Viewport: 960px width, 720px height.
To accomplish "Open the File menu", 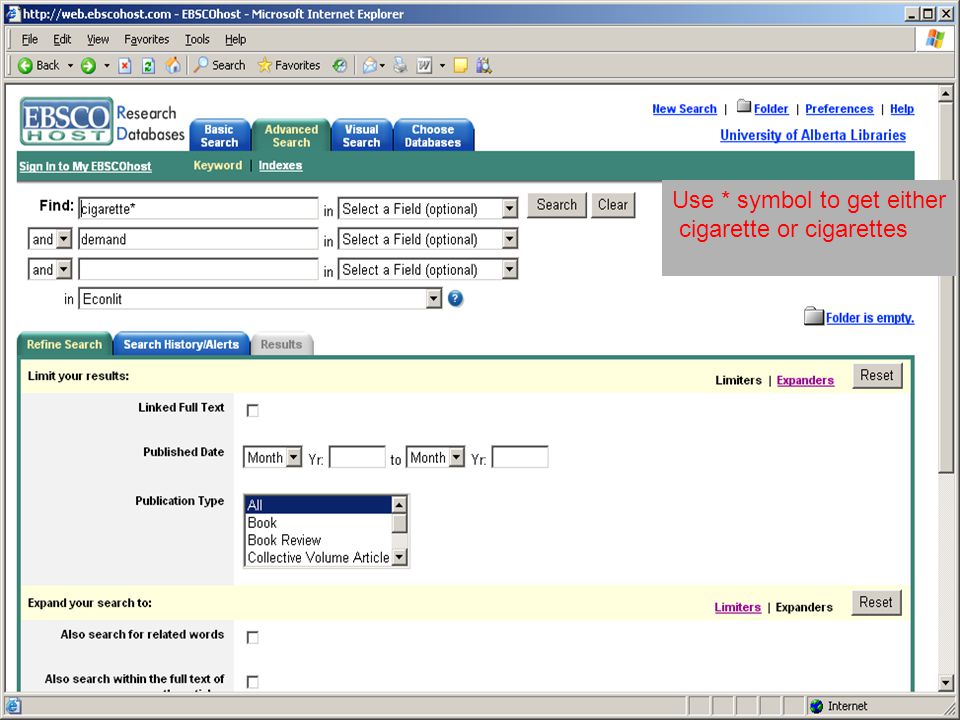I will [x=29, y=39].
